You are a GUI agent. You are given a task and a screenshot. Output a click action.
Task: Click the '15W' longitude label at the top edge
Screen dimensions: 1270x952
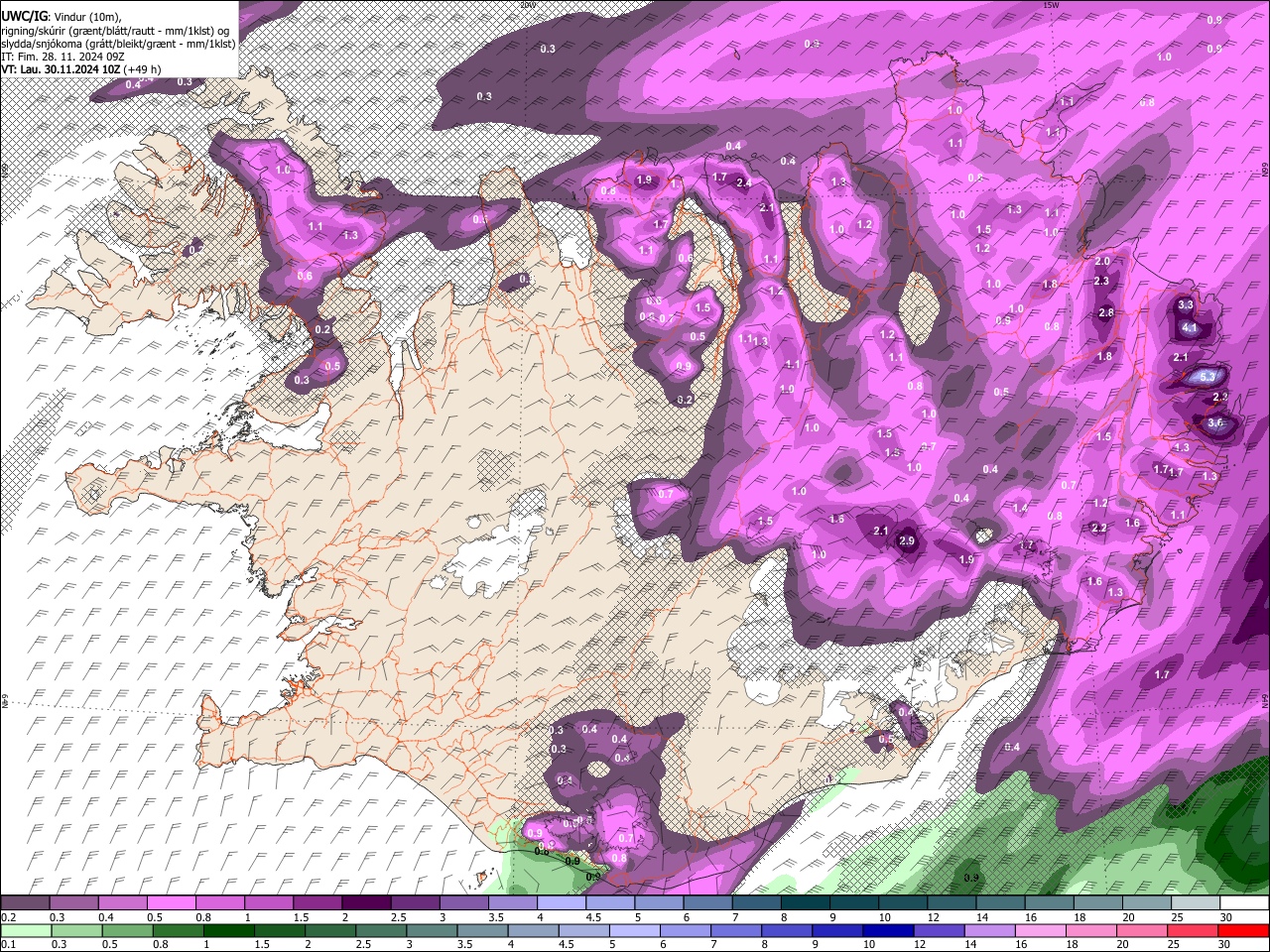point(1050,5)
